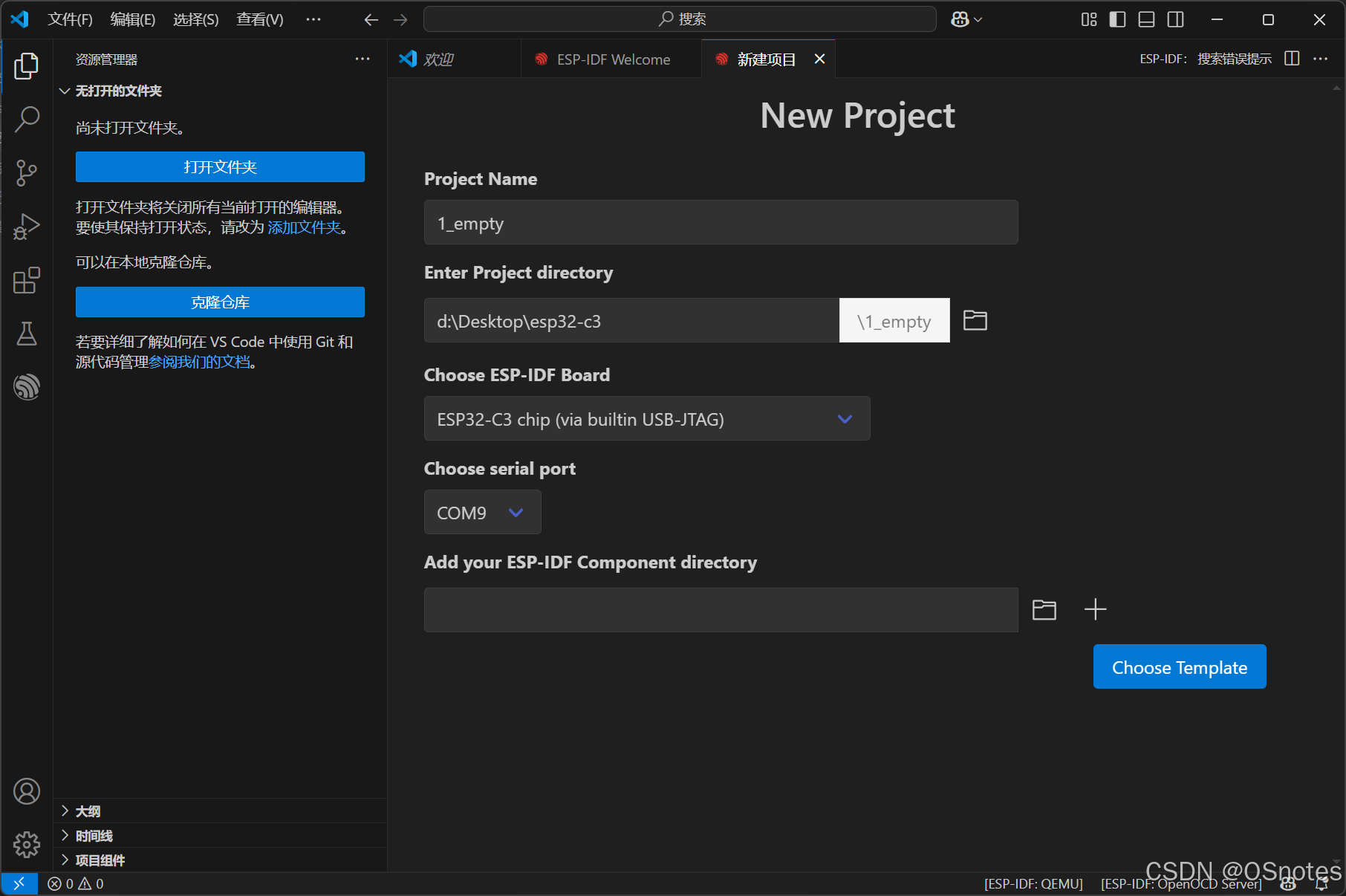Click the 添加文件夹 link
The image size is (1346, 896).
(x=304, y=227)
